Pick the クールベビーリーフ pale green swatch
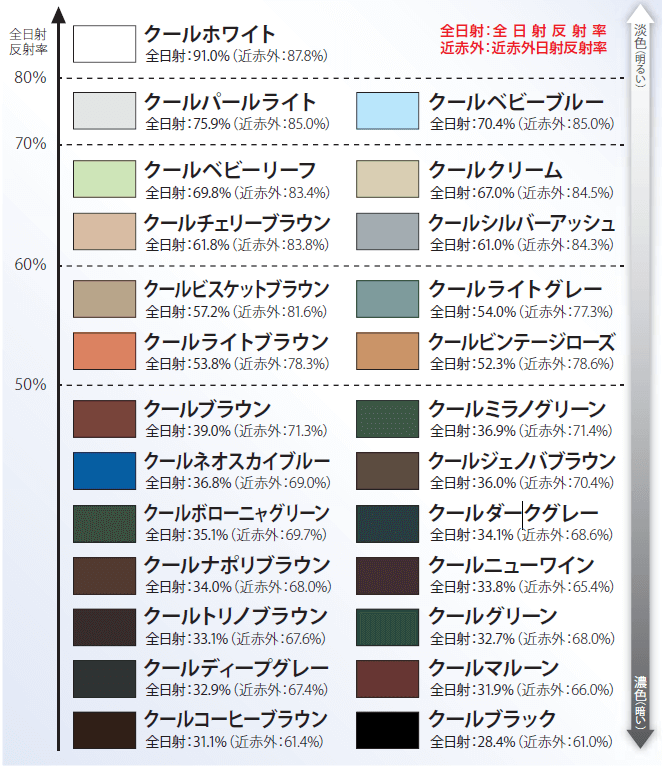The image size is (665, 767). [x=104, y=178]
